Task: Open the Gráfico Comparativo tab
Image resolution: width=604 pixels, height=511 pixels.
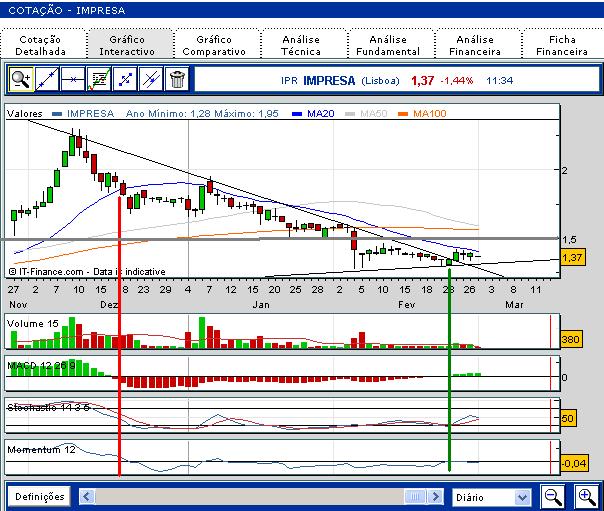Action: [214, 45]
